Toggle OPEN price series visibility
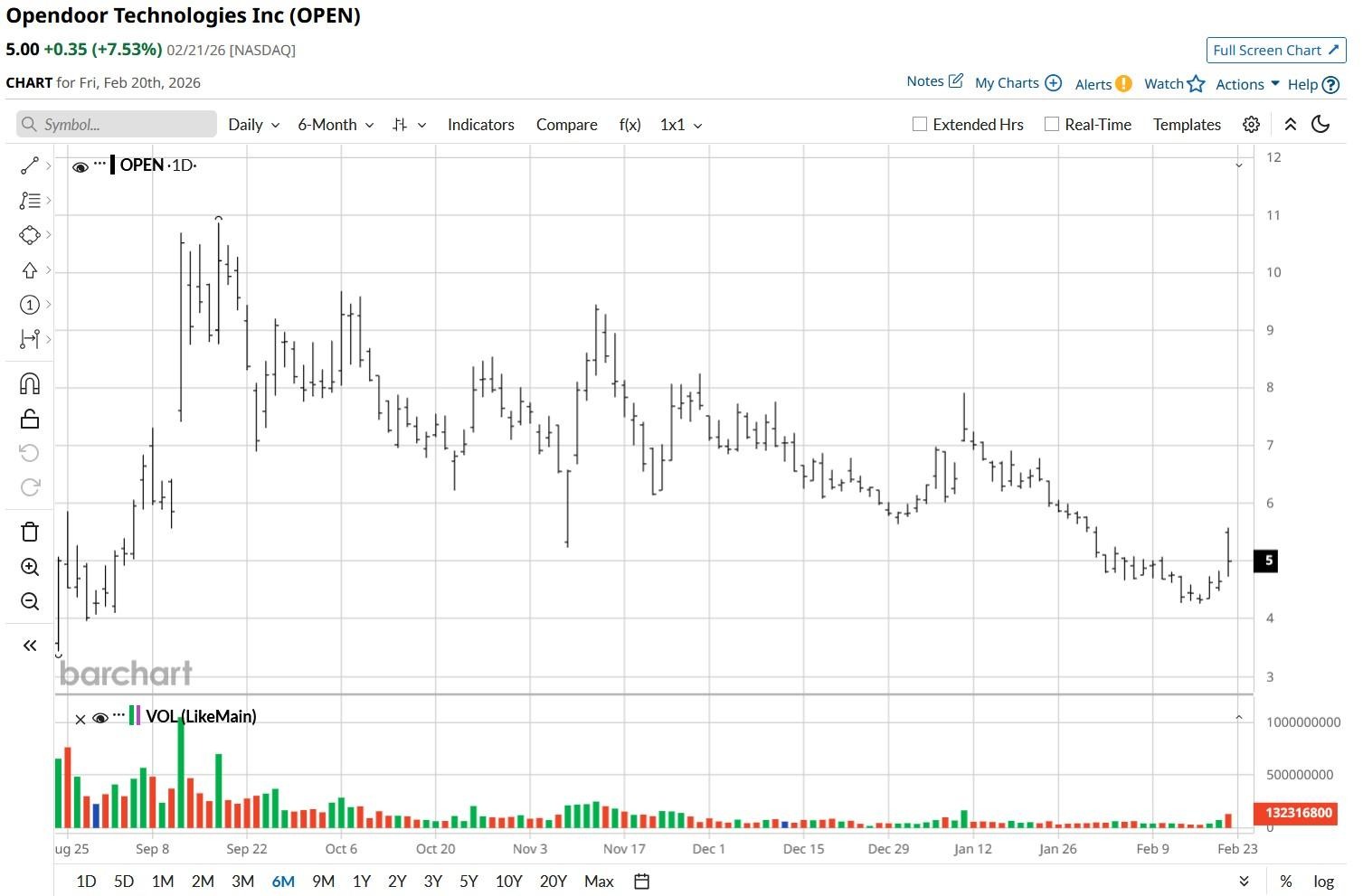The width and height of the screenshot is (1363, 896). click(80, 167)
